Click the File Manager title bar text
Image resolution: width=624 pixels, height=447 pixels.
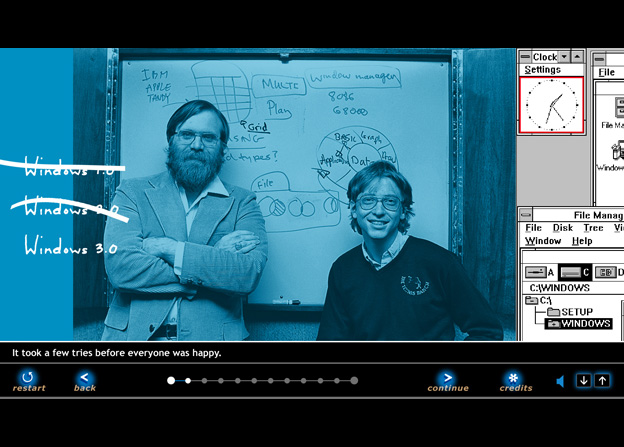598,215
